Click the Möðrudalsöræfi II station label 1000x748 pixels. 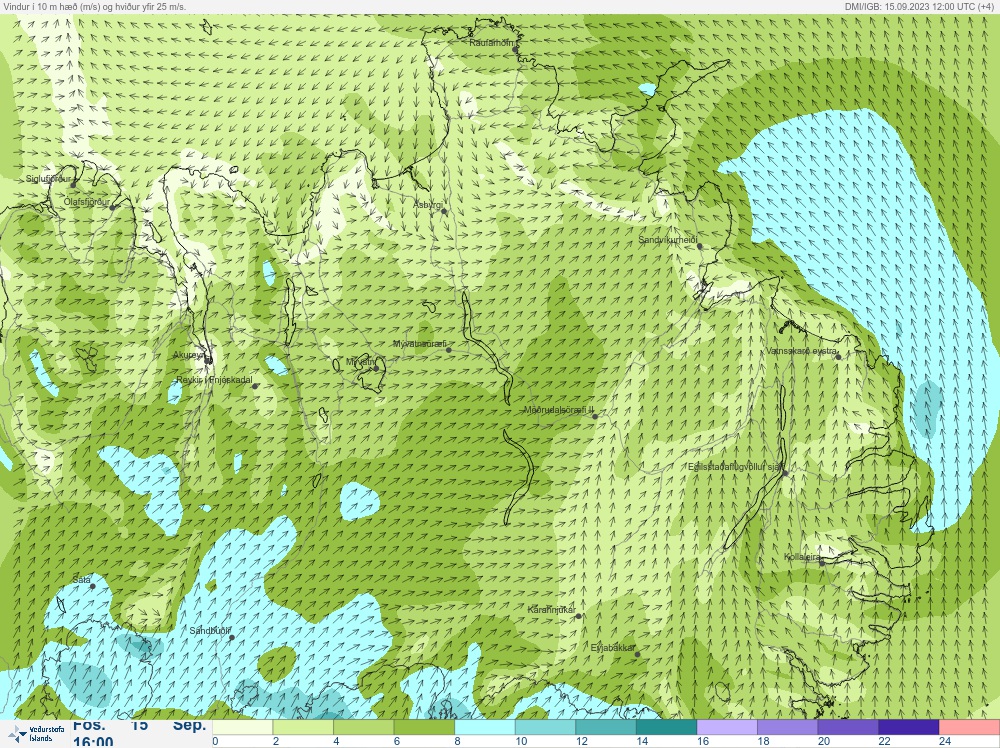(x=559, y=410)
